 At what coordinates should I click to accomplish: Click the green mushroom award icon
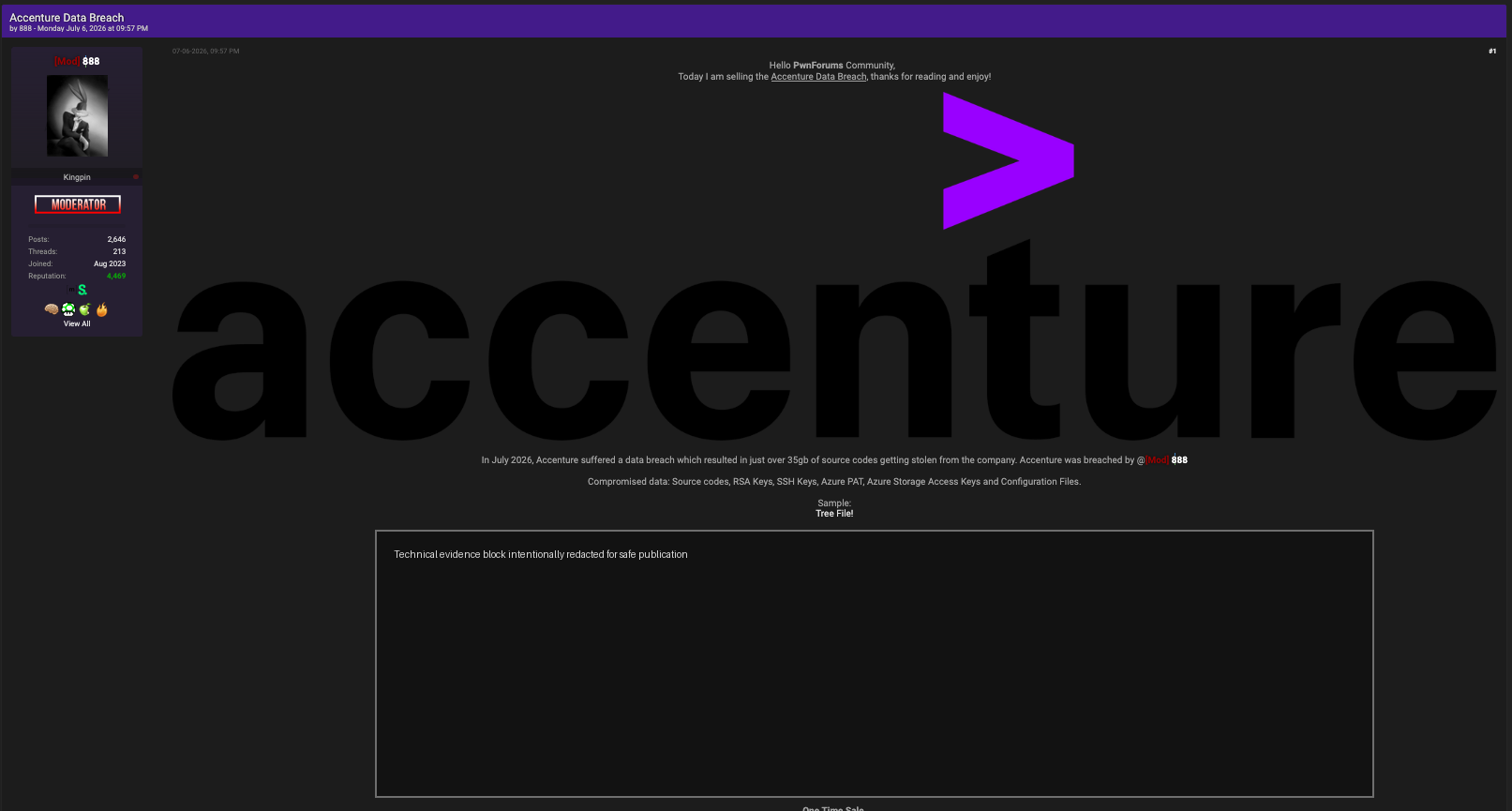tap(68, 309)
